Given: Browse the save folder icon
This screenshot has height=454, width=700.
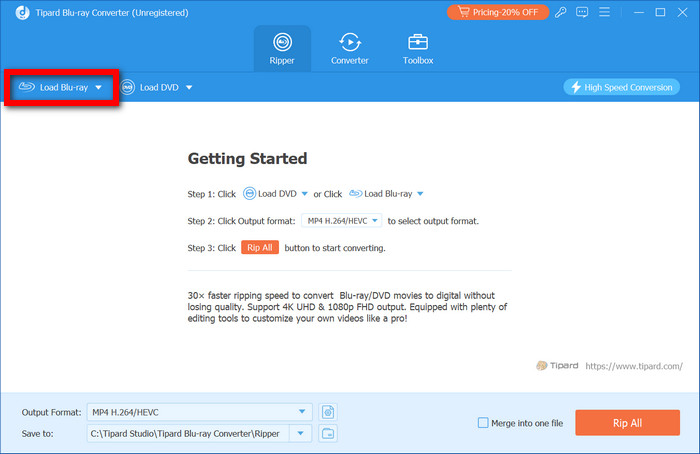Looking at the screenshot, I should pyautogui.click(x=328, y=433).
